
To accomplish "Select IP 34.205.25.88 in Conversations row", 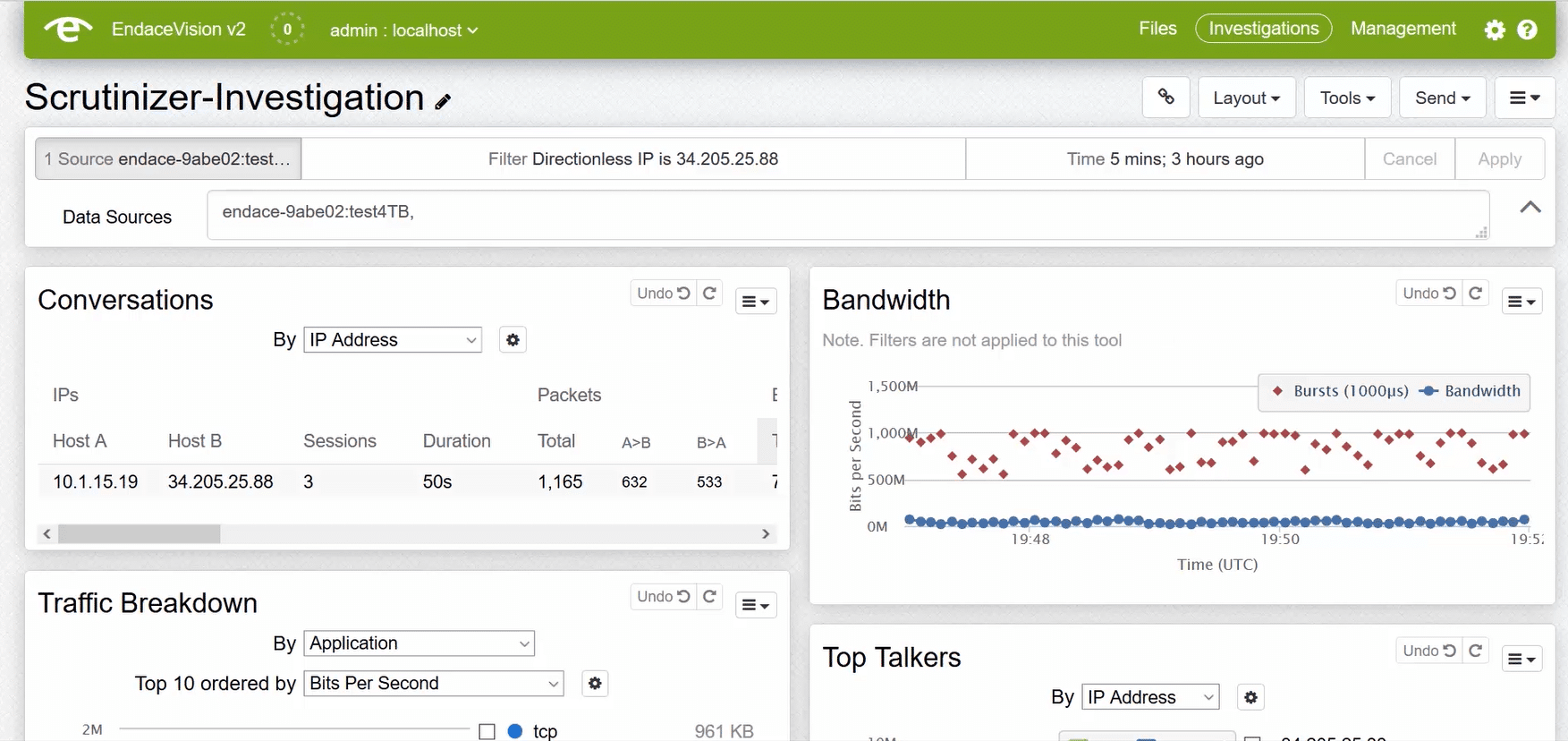I will point(221,482).
